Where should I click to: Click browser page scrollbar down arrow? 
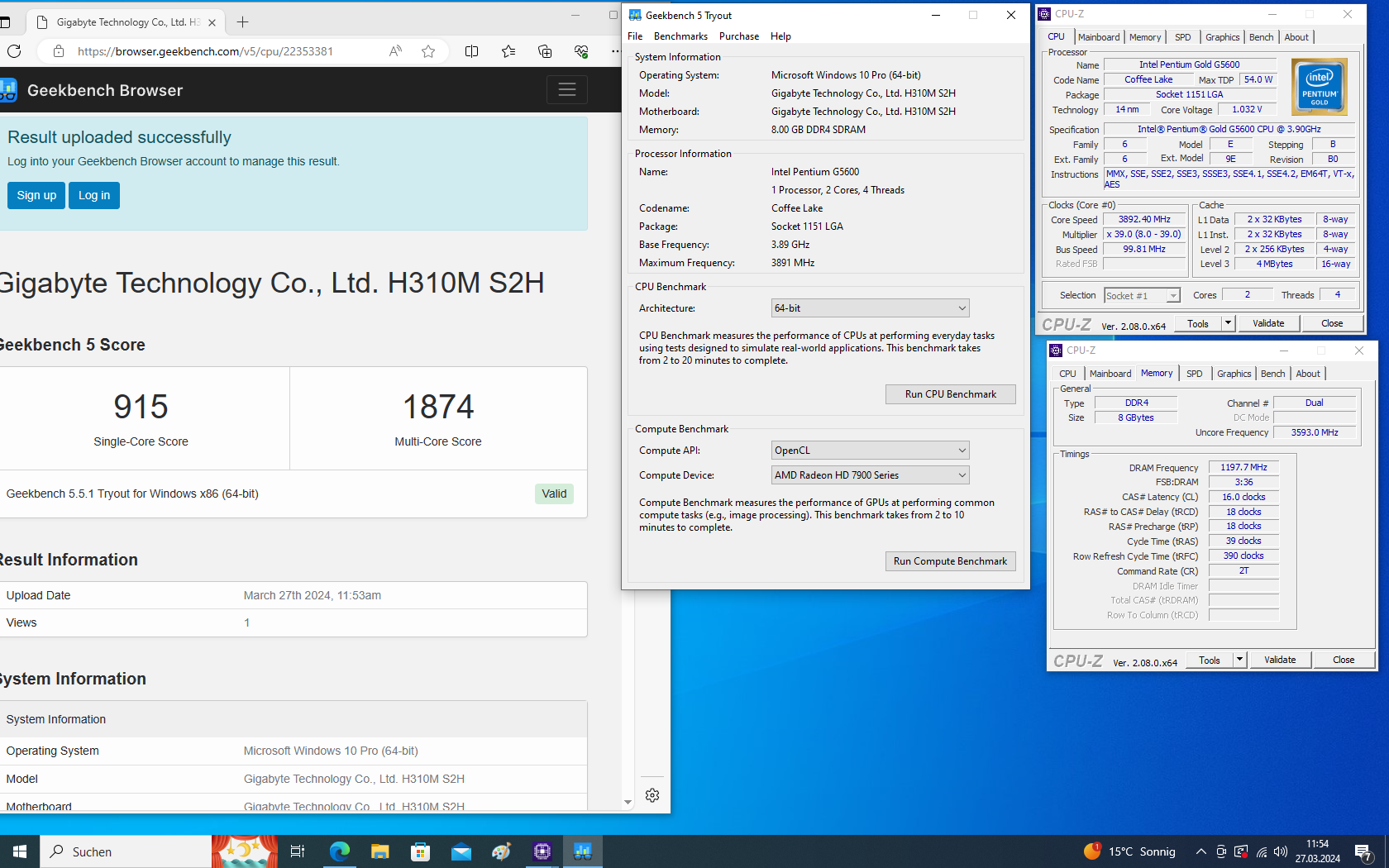[628, 802]
